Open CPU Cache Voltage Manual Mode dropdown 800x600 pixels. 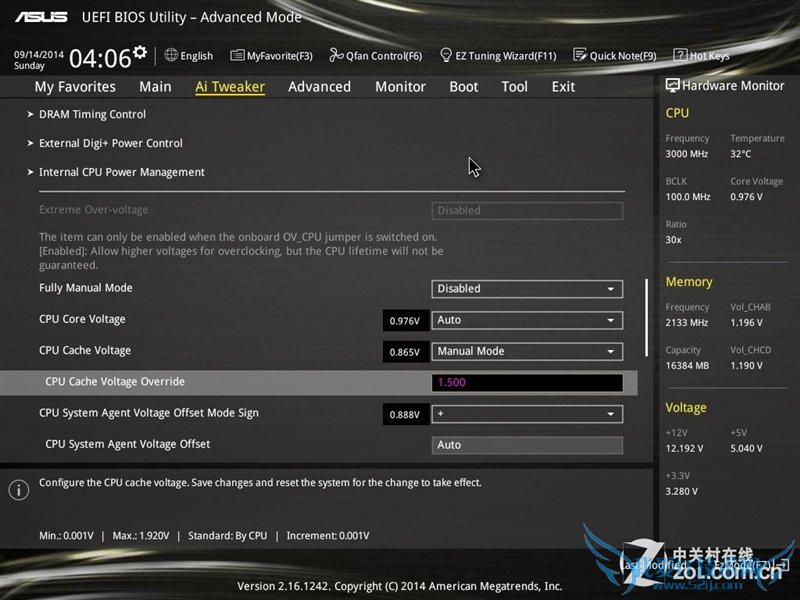coord(527,352)
